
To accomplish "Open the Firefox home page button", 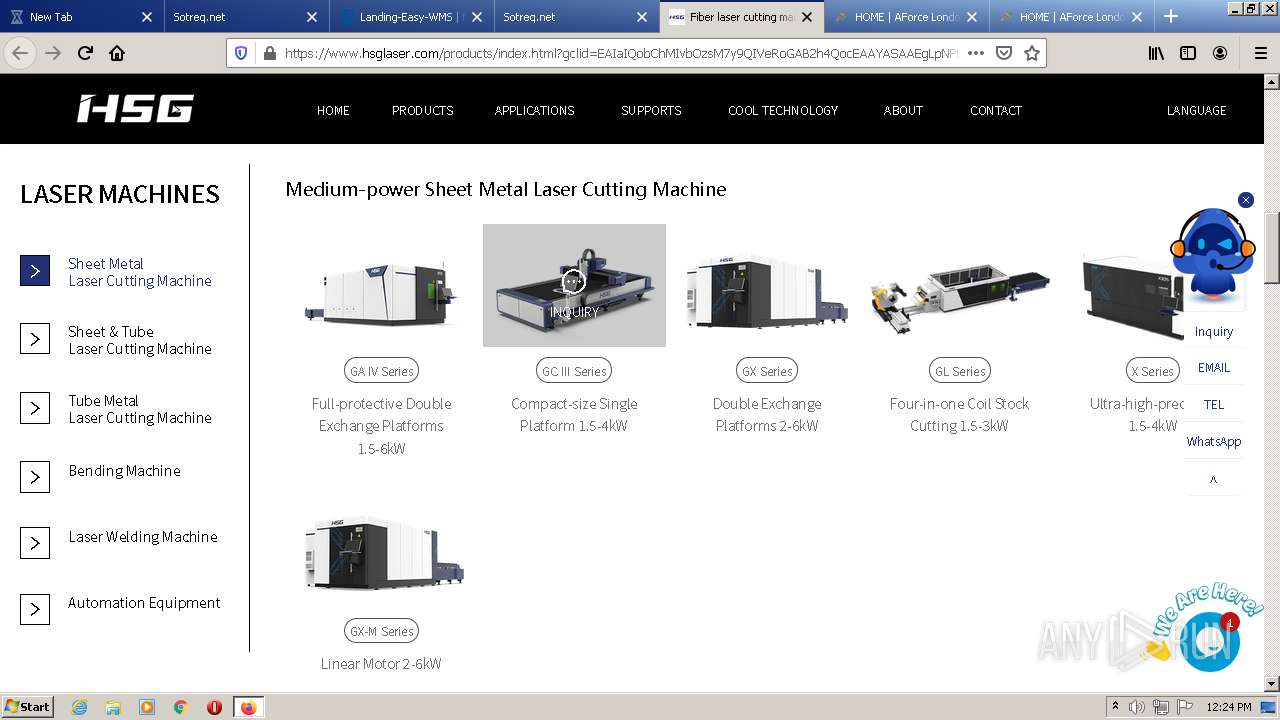I will pos(117,53).
